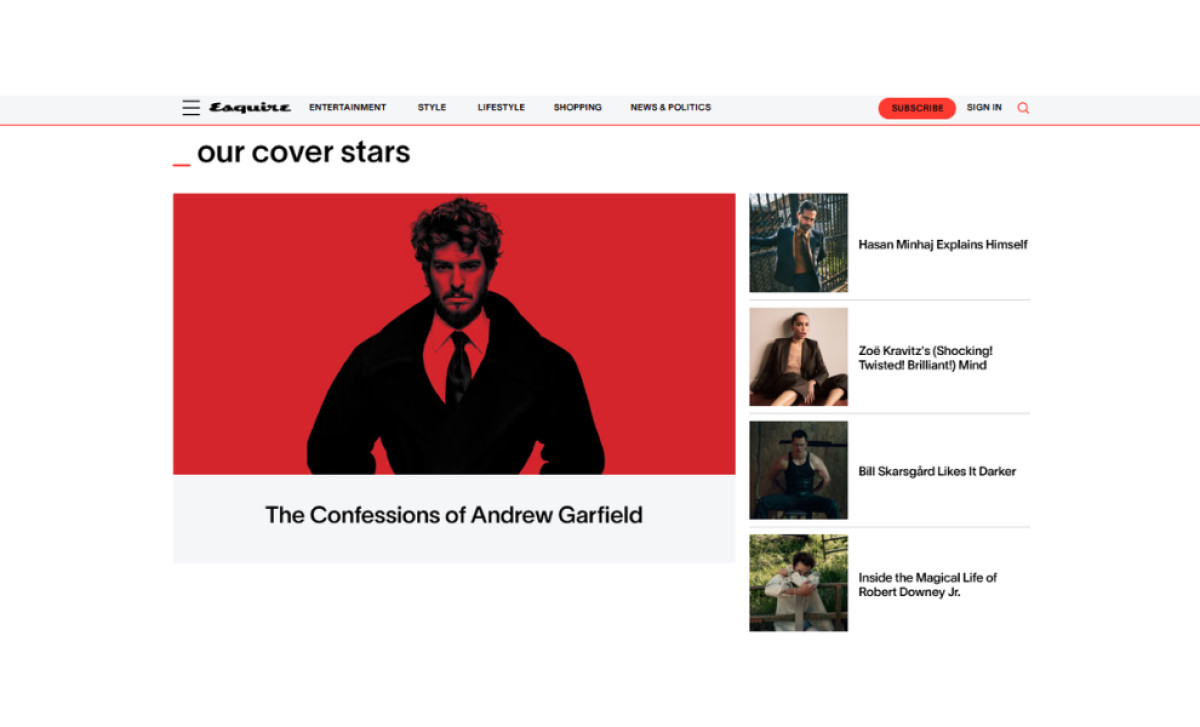
Task: Navigate to News & Politics
Action: coord(670,108)
